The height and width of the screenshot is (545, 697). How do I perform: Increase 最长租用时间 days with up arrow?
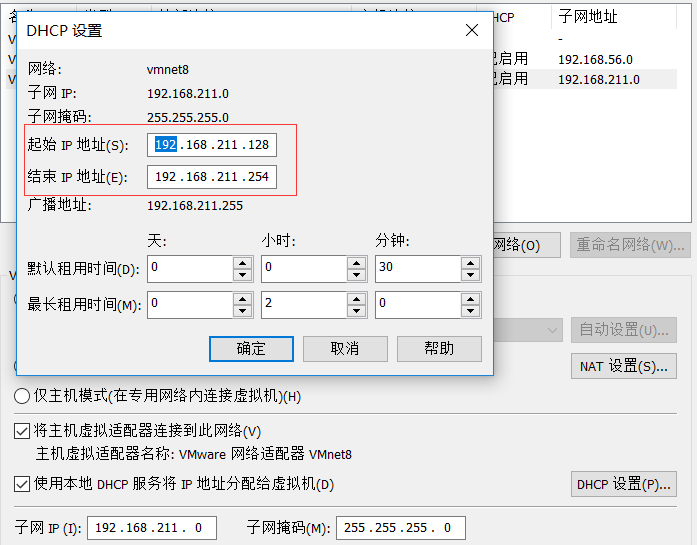[x=243, y=299]
